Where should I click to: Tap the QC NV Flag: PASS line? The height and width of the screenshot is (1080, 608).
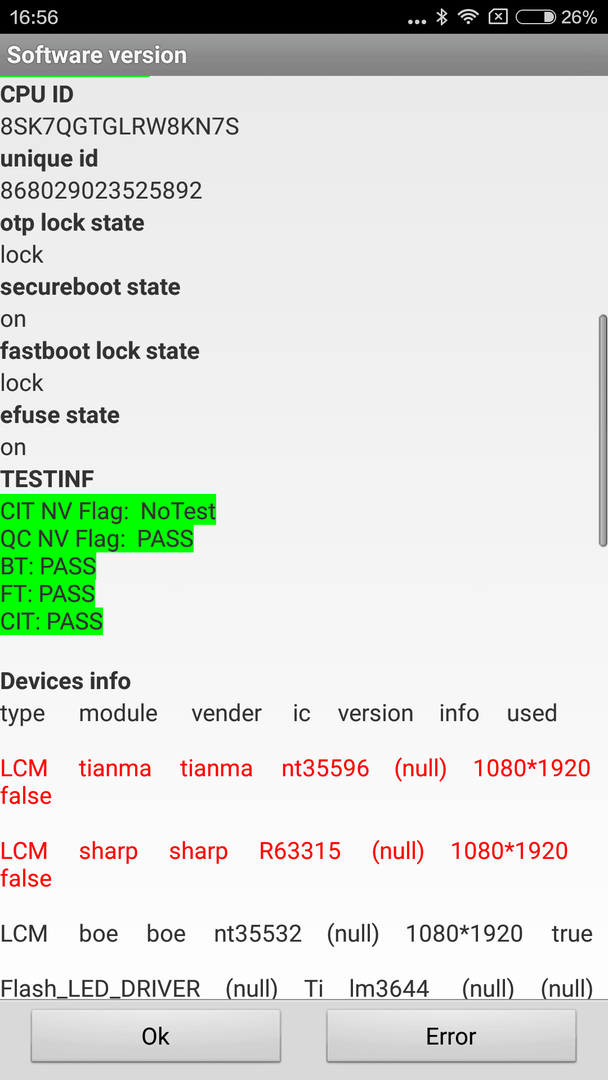[97, 539]
